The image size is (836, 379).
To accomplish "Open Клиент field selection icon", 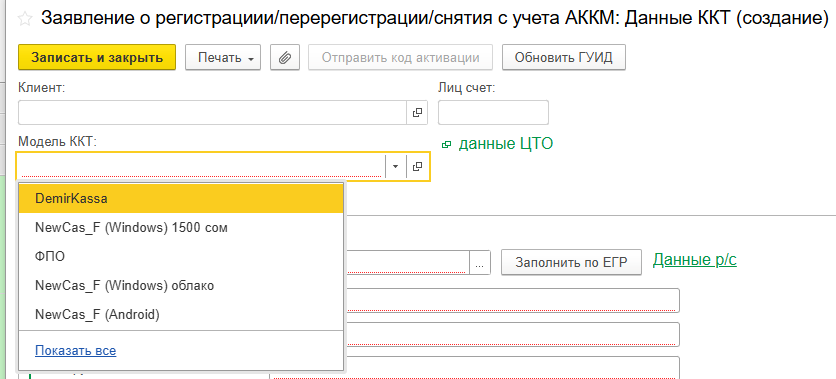I will (417, 112).
